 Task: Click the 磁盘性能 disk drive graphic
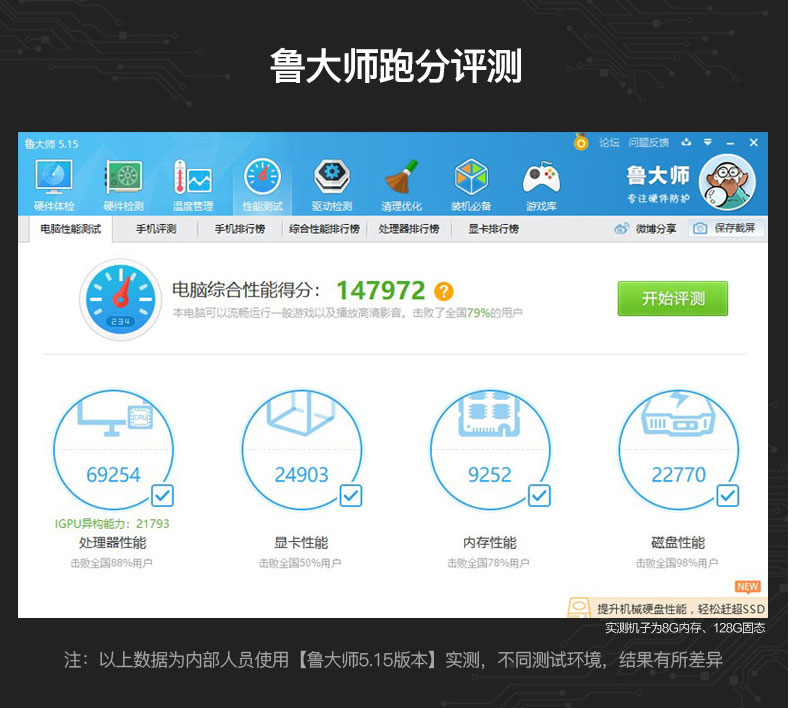678,415
